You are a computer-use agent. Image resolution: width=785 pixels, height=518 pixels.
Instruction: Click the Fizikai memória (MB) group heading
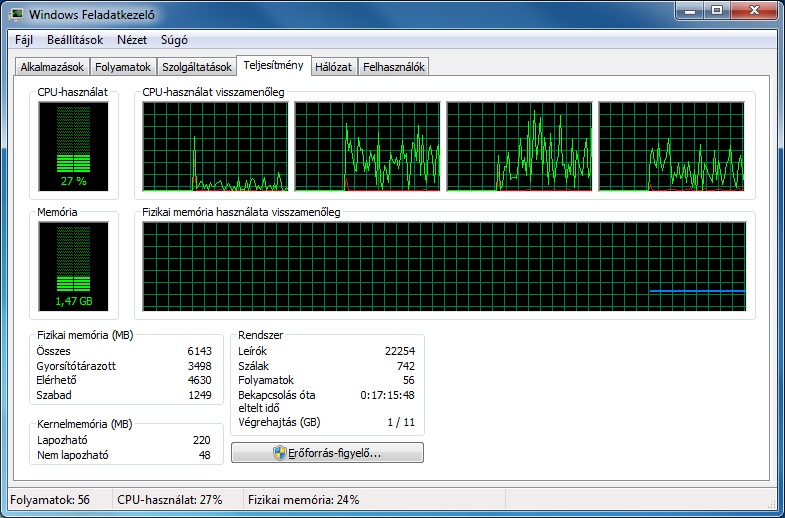[85, 335]
